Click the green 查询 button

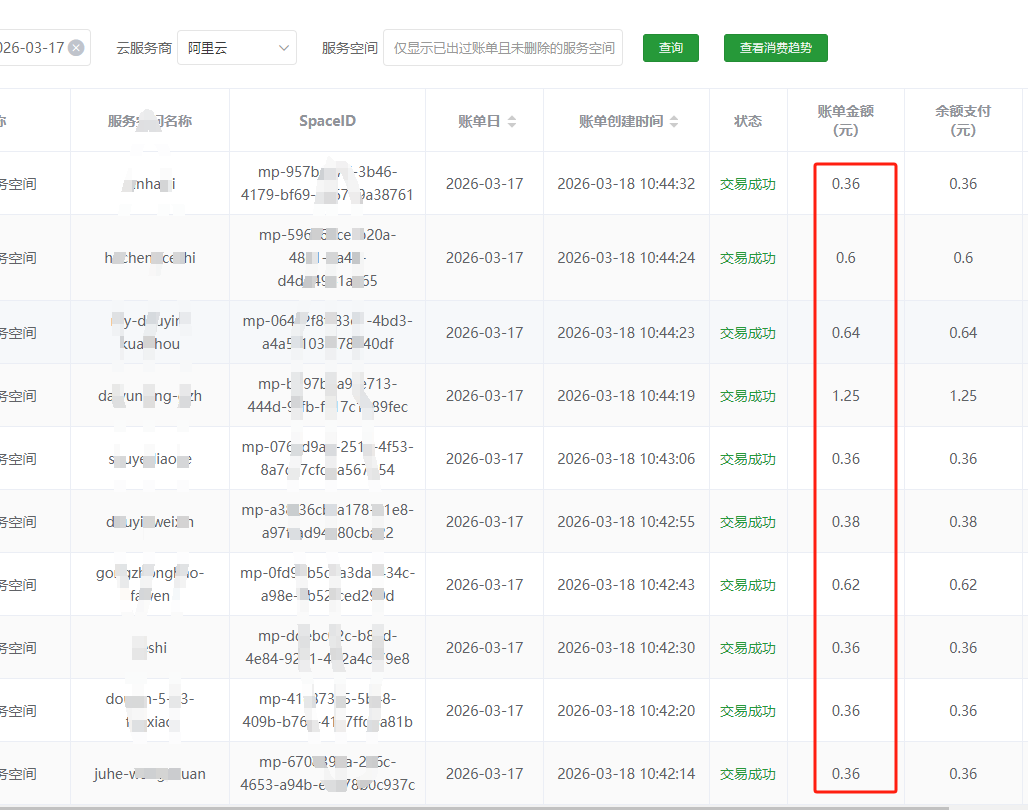pos(670,48)
